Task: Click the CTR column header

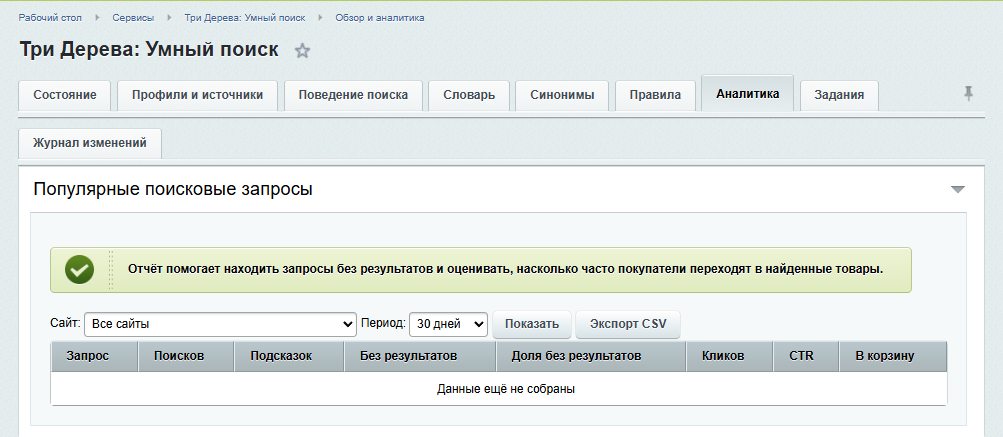Action: point(806,356)
